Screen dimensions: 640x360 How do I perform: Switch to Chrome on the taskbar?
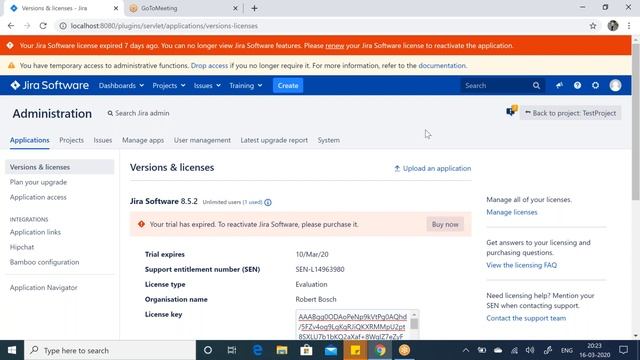pos(380,350)
